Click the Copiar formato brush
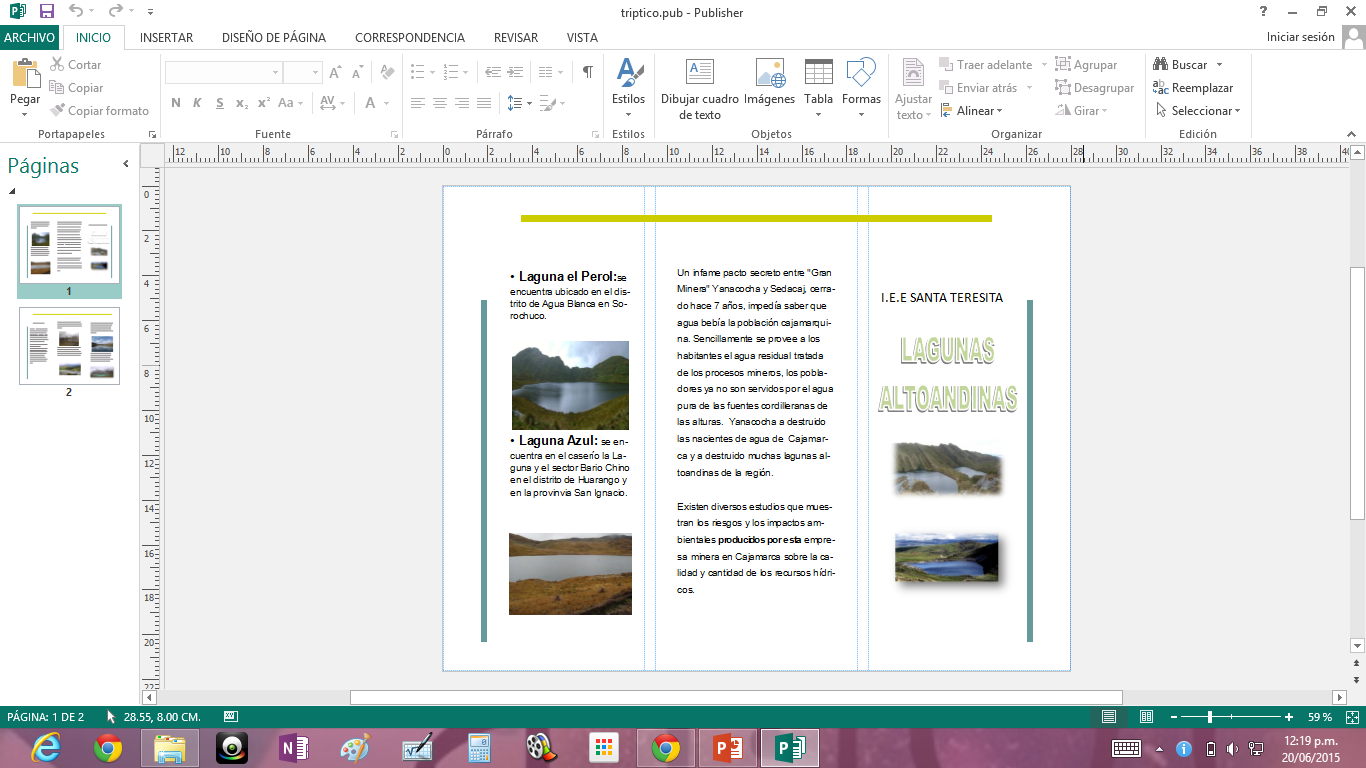Image resolution: width=1366 pixels, height=768 pixels. pos(58,111)
